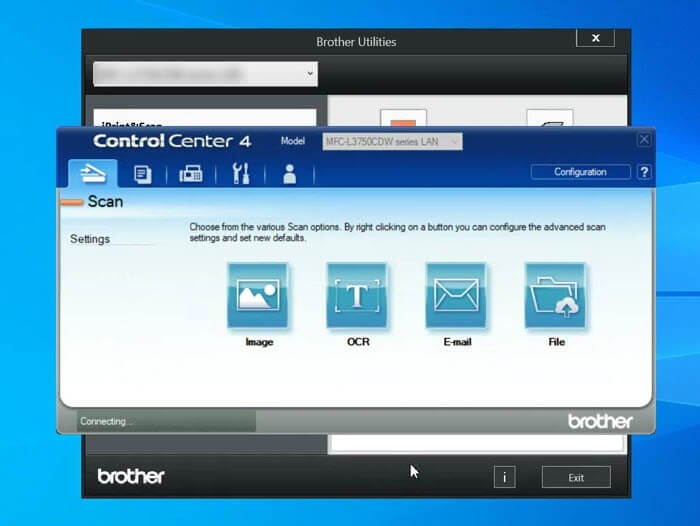This screenshot has height=526, width=700.
Task: Click the File label text
Action: point(556,342)
